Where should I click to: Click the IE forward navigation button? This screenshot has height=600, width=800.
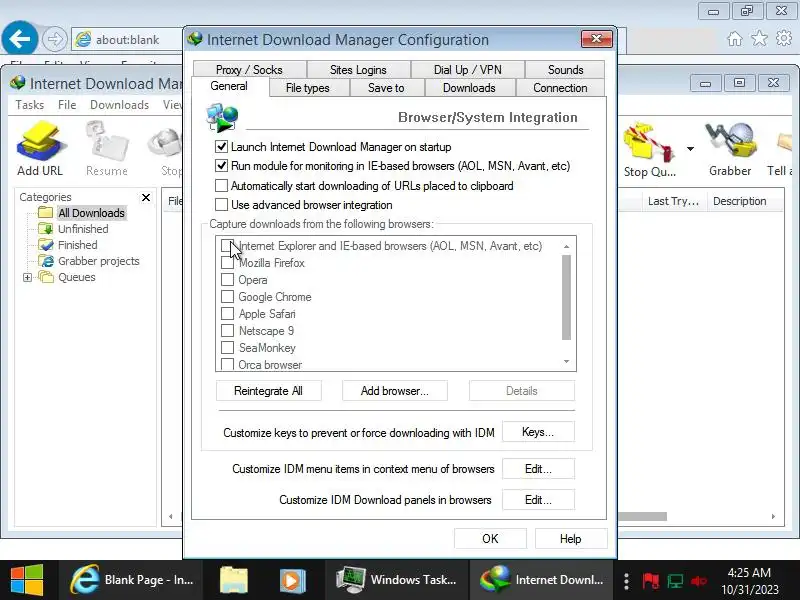pos(54,39)
